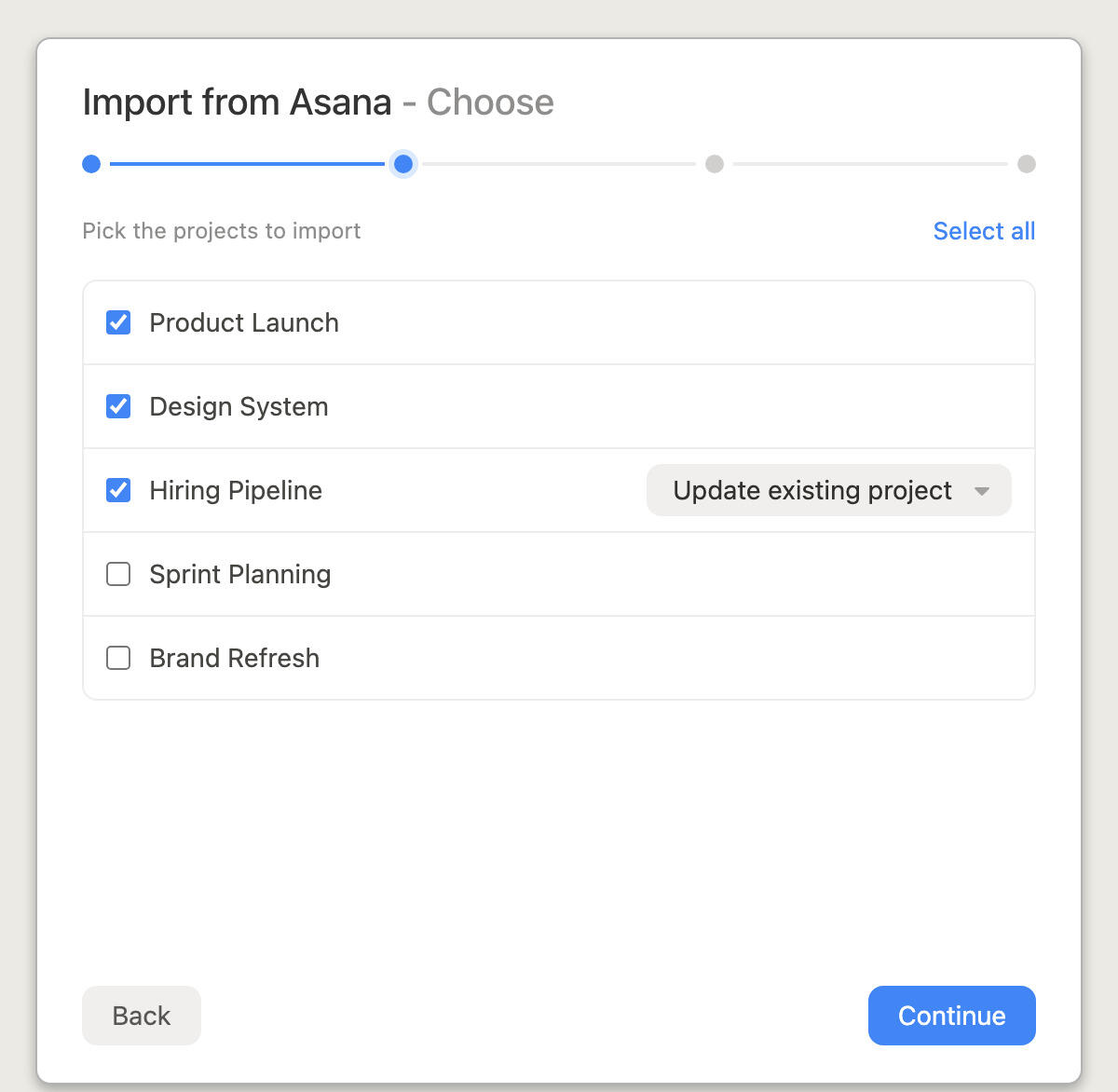Uncheck the Hiring Pipeline checkbox

118,490
